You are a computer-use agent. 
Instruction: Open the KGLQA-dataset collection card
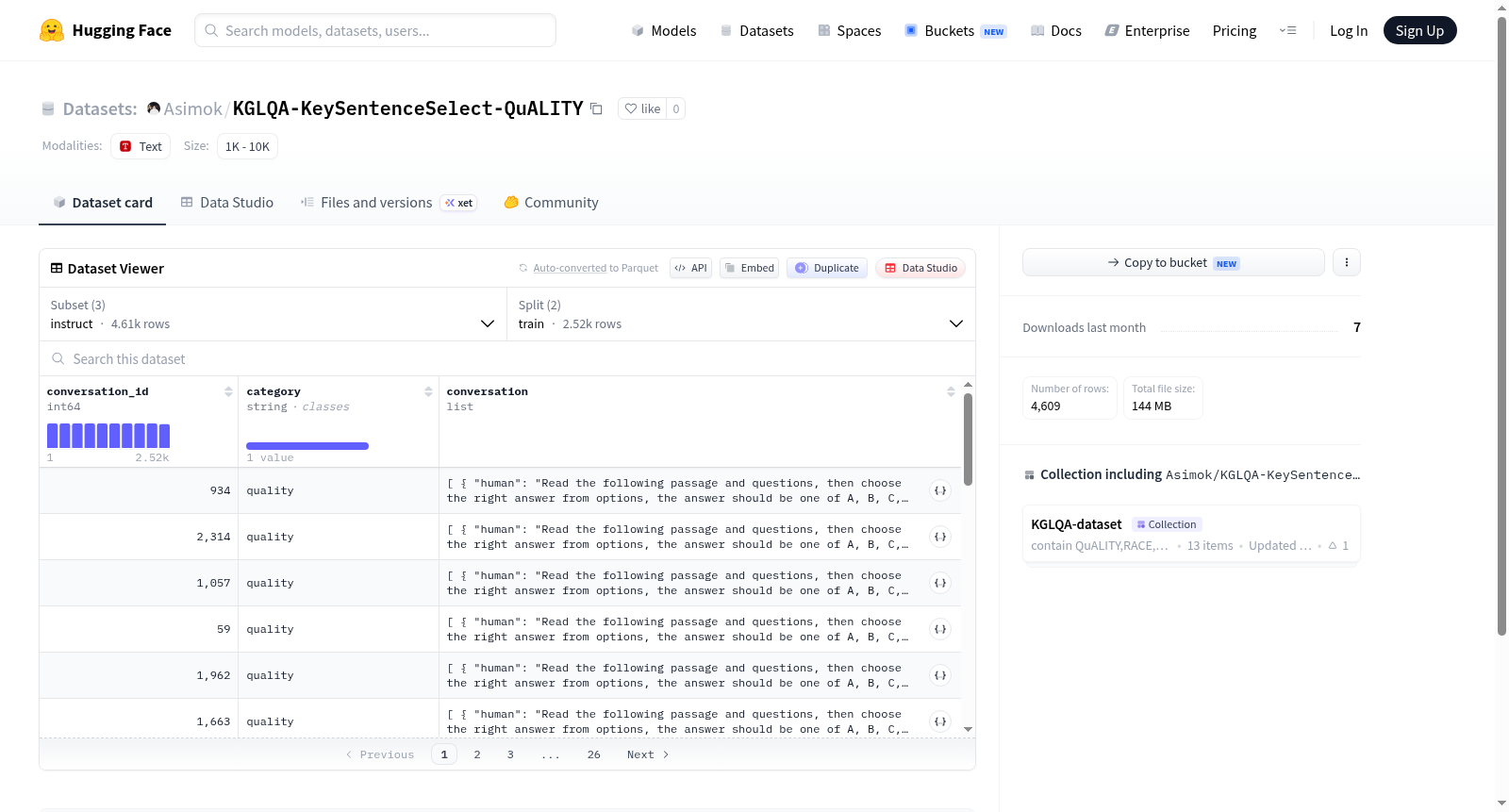(x=1191, y=534)
